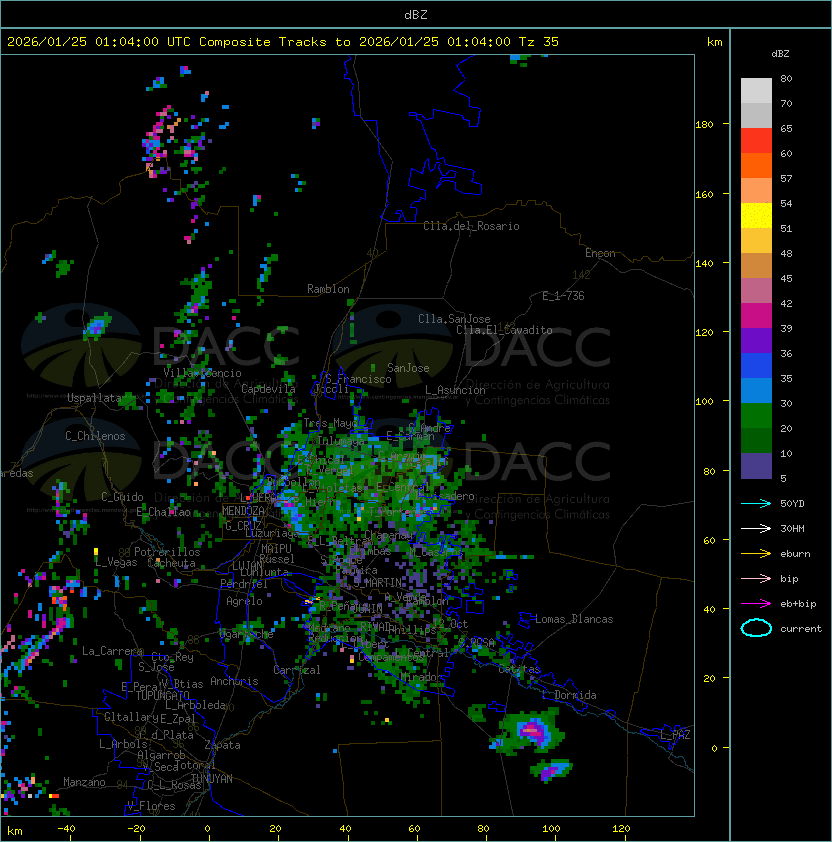Image resolution: width=832 pixels, height=842 pixels.
Task: Click the yellow eburn arrow icon
Action: point(756,554)
